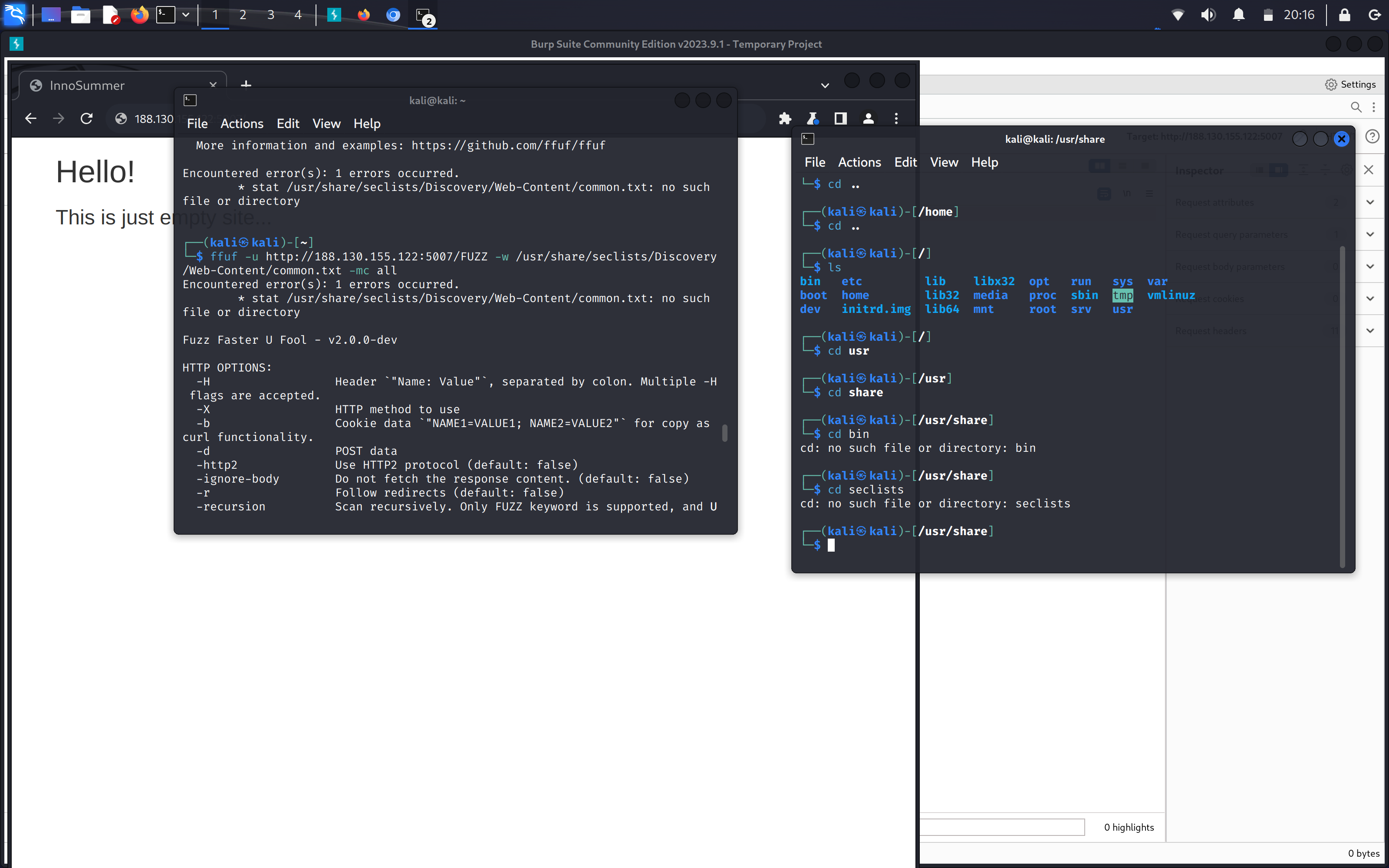The height and width of the screenshot is (868, 1389).
Task: Reload the browser page
Action: 87,119
